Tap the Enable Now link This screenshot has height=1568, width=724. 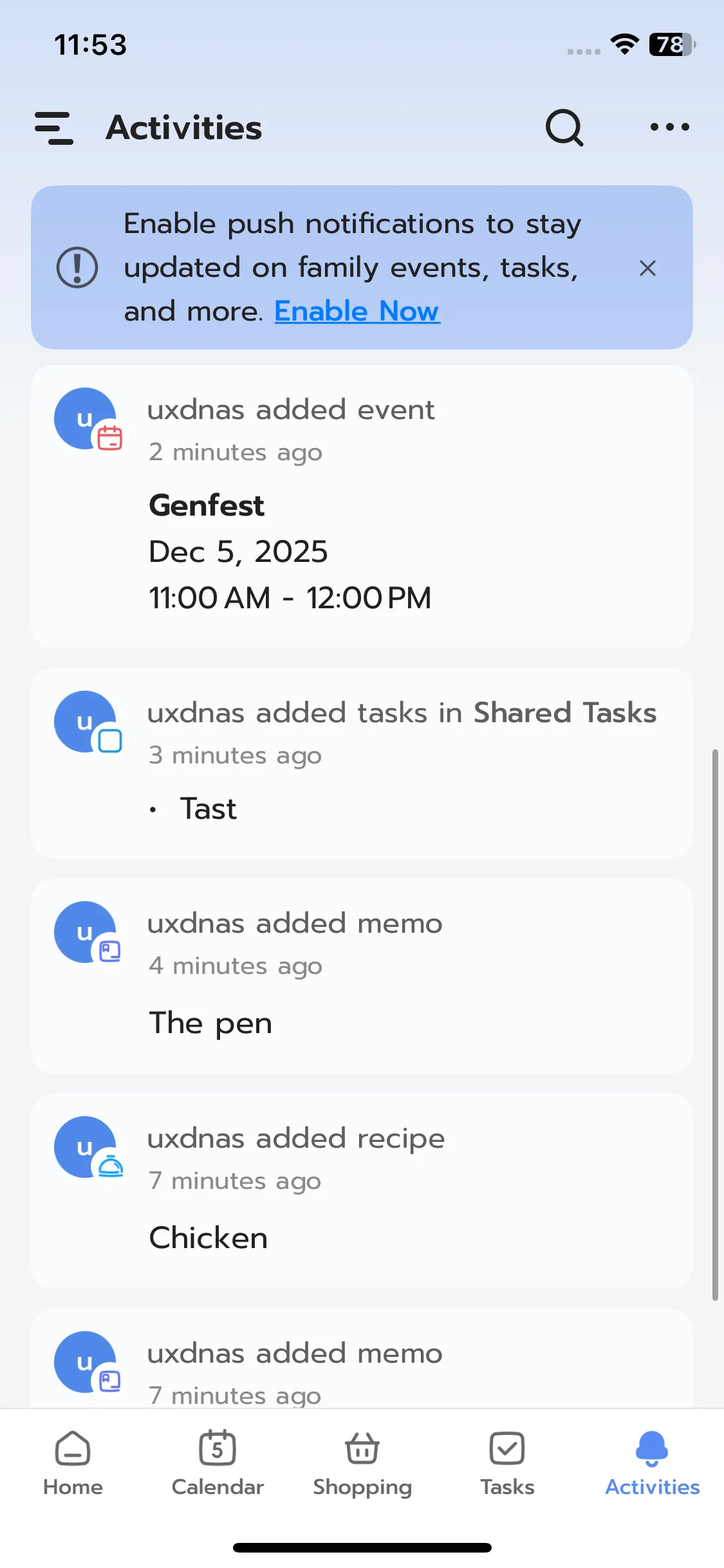357,312
